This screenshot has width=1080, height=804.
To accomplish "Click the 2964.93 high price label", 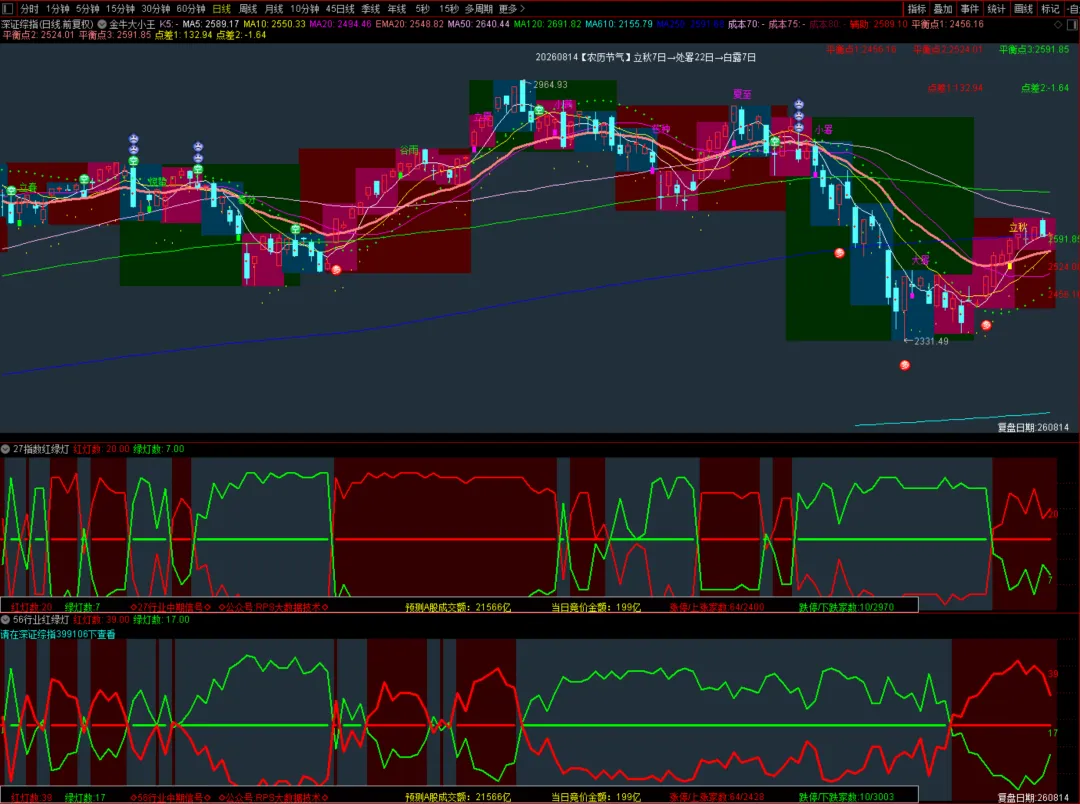I will pyautogui.click(x=550, y=85).
